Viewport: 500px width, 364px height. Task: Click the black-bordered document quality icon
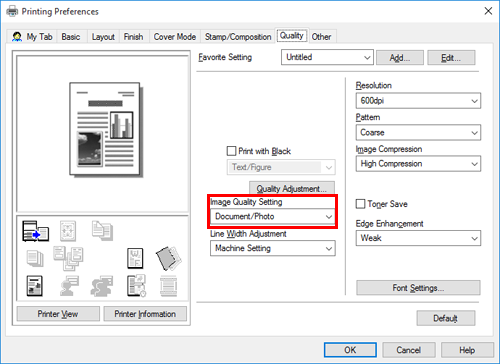tap(35, 286)
